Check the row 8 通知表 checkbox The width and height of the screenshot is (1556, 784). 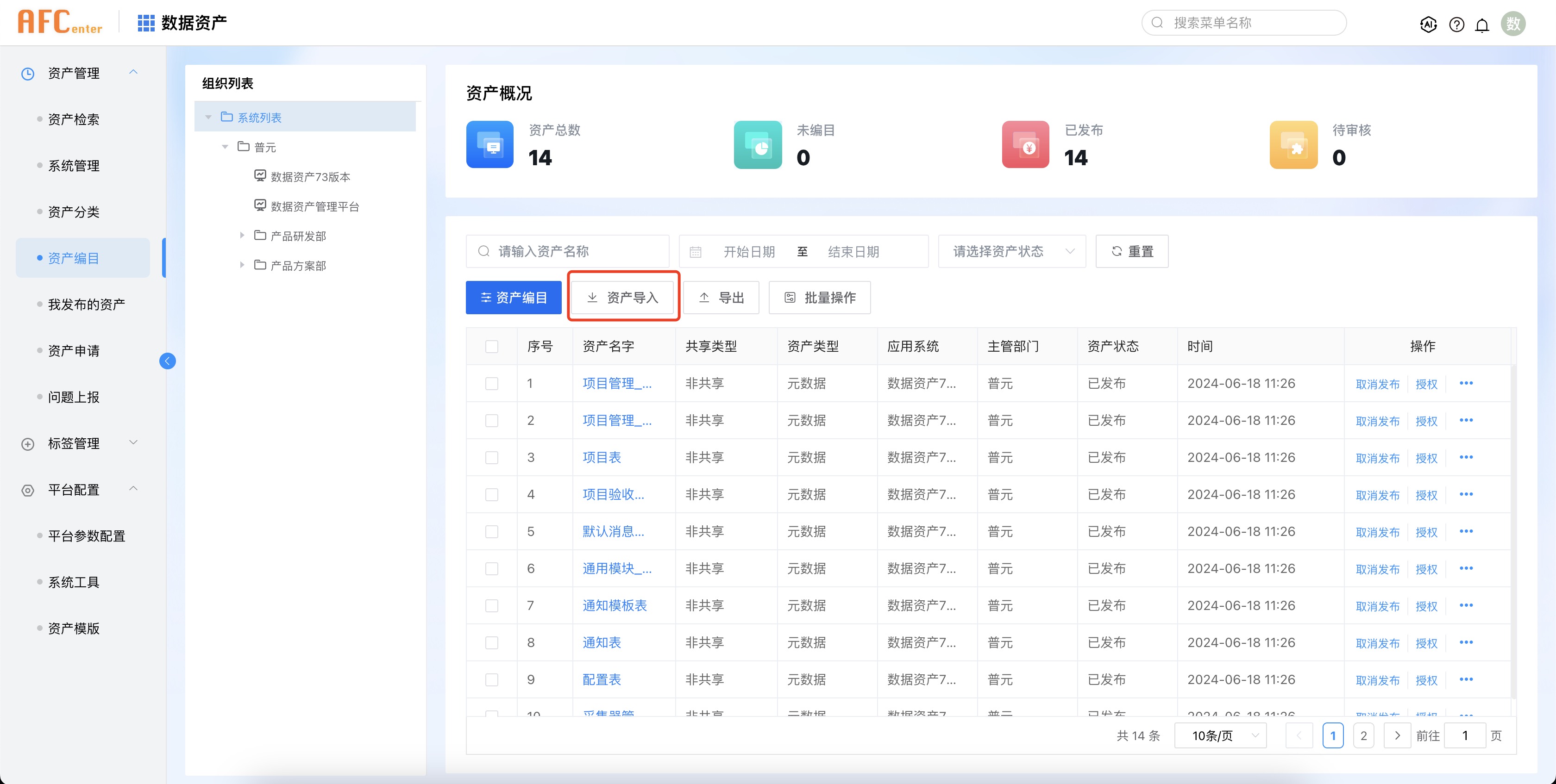tap(492, 643)
